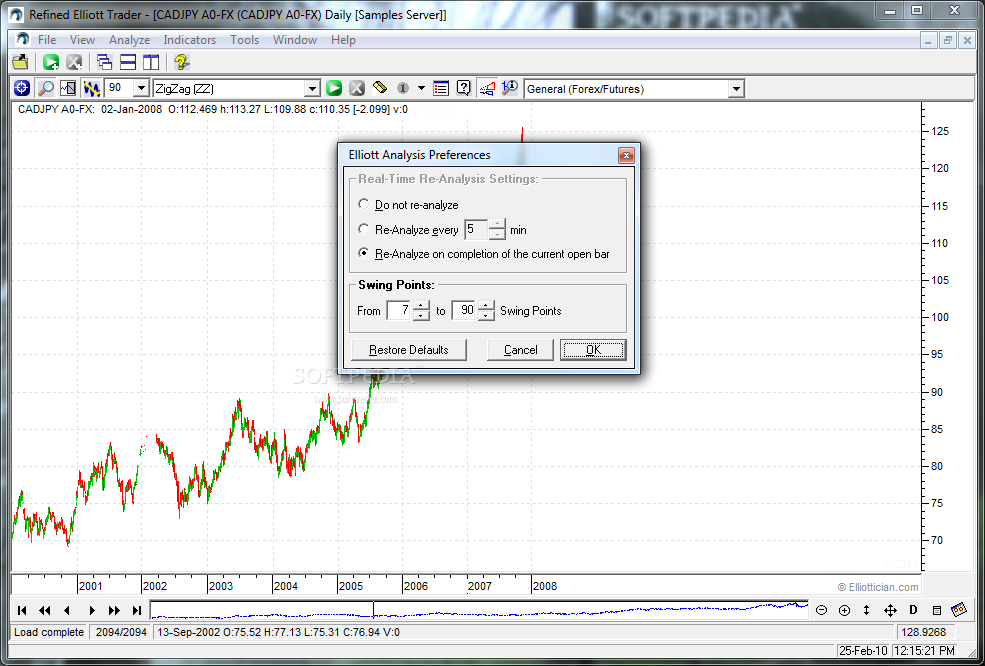Click the chart style icon beside the magnifier
The height and width of the screenshot is (666, 985).
68,89
